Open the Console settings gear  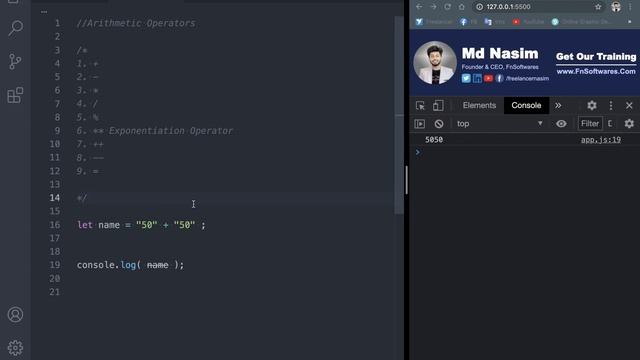629,124
